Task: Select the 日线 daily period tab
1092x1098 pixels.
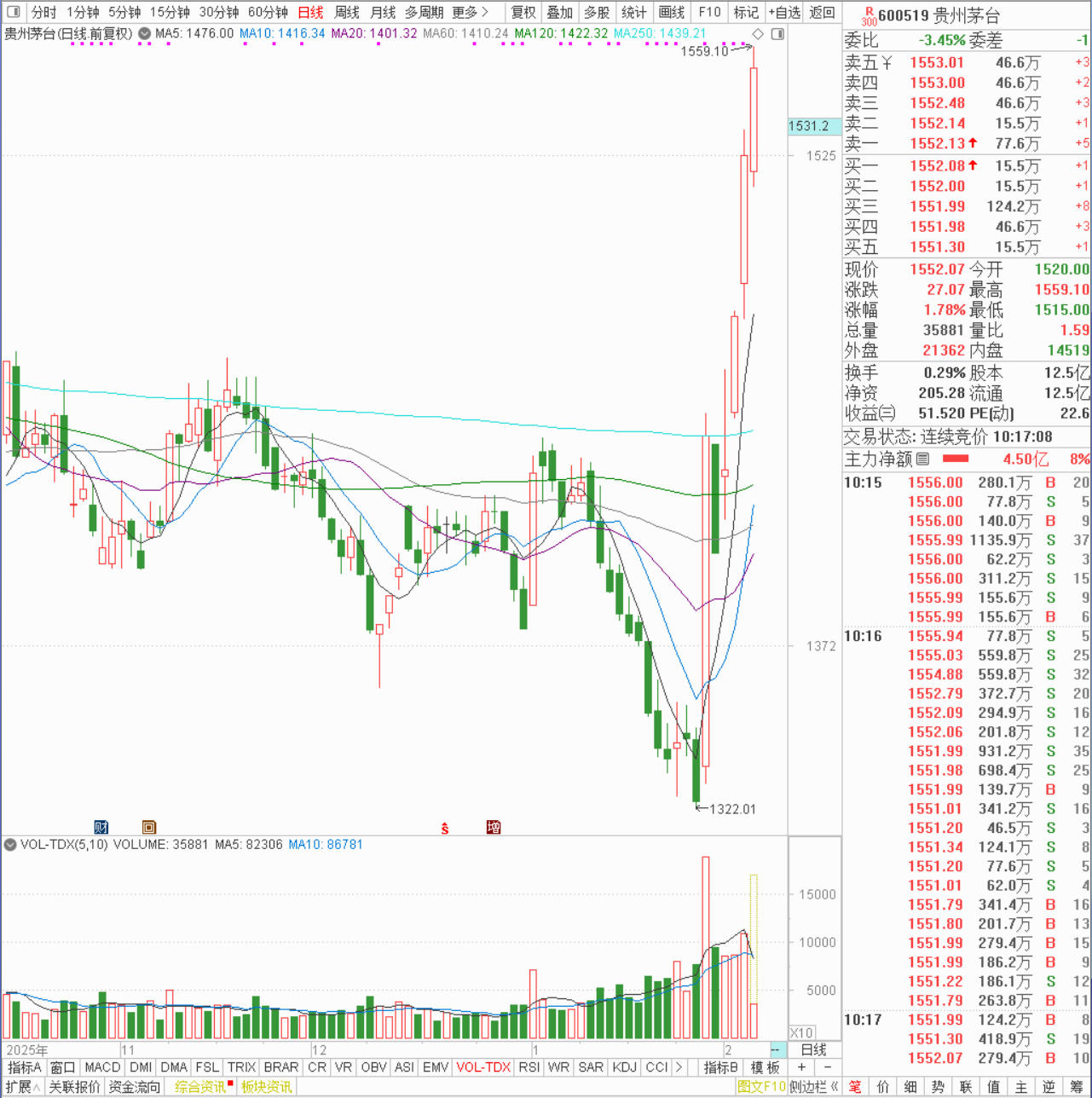Action: pos(310,12)
